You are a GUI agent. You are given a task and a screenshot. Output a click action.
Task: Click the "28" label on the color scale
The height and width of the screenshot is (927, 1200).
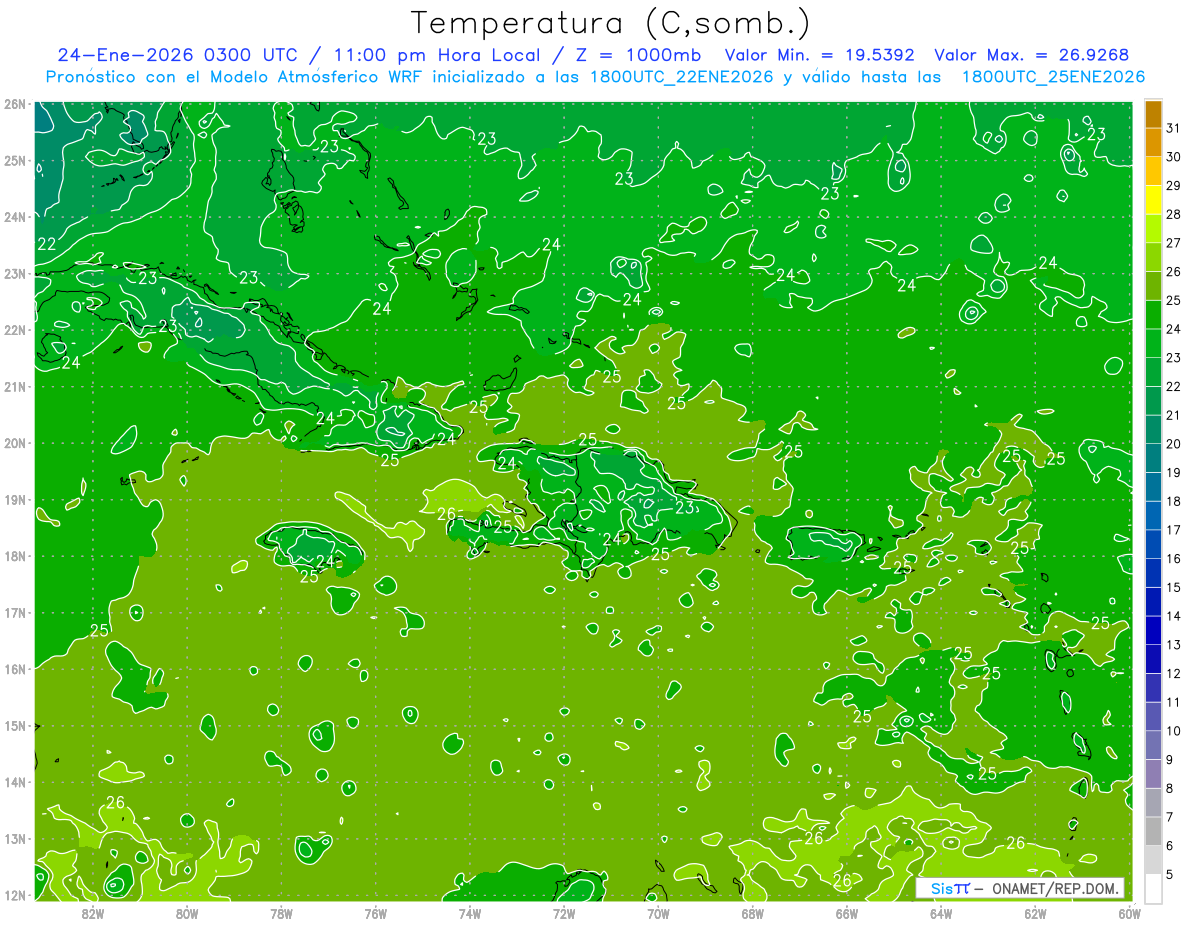1173,214
